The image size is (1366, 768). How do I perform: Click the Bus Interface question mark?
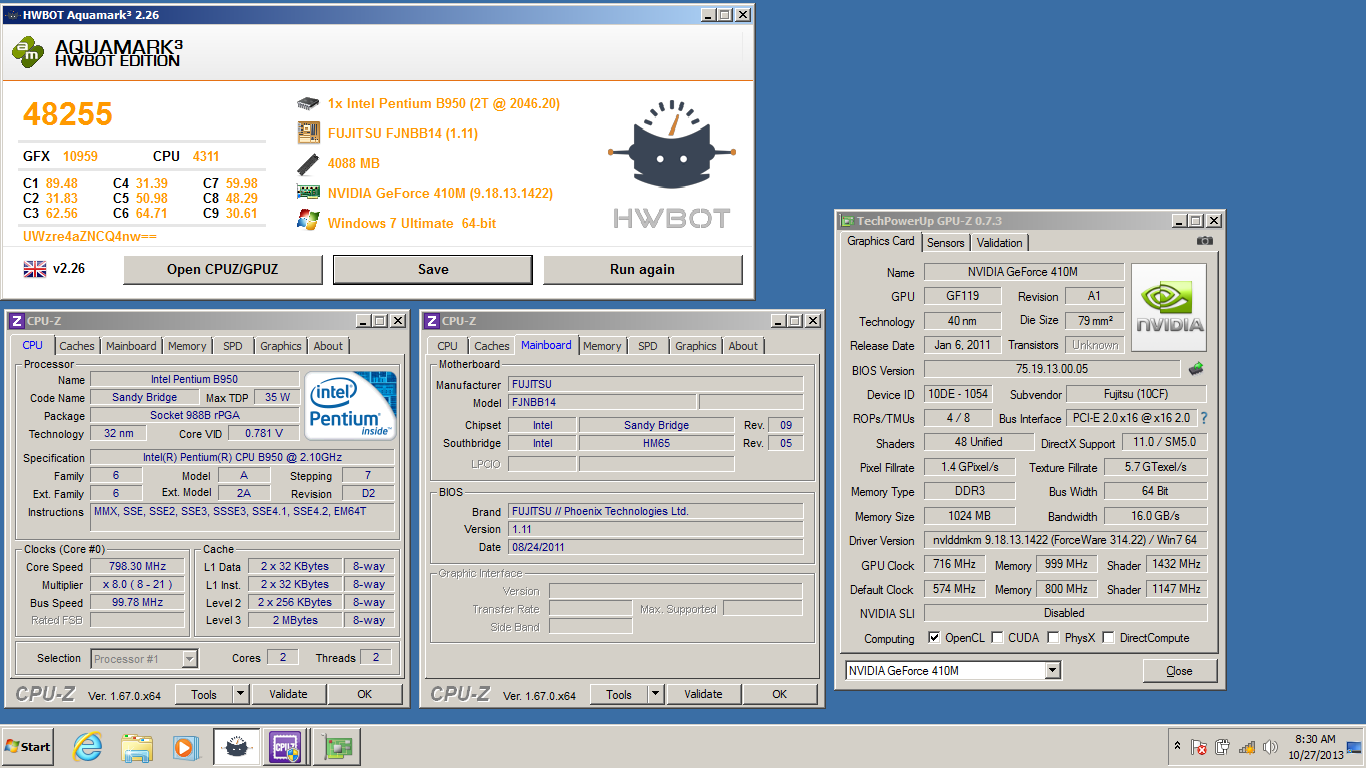tap(1203, 418)
